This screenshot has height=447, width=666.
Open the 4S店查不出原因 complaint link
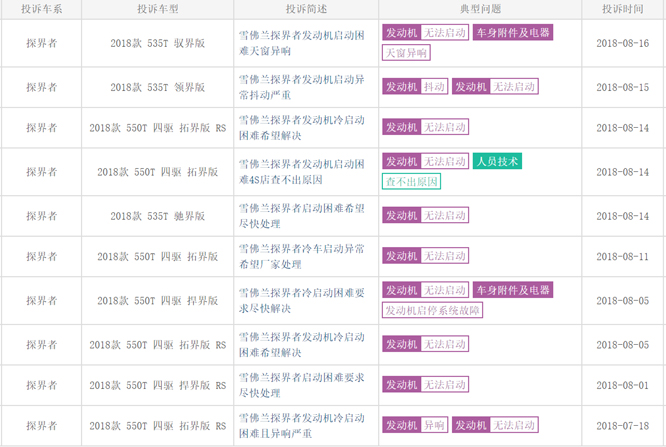(302, 172)
